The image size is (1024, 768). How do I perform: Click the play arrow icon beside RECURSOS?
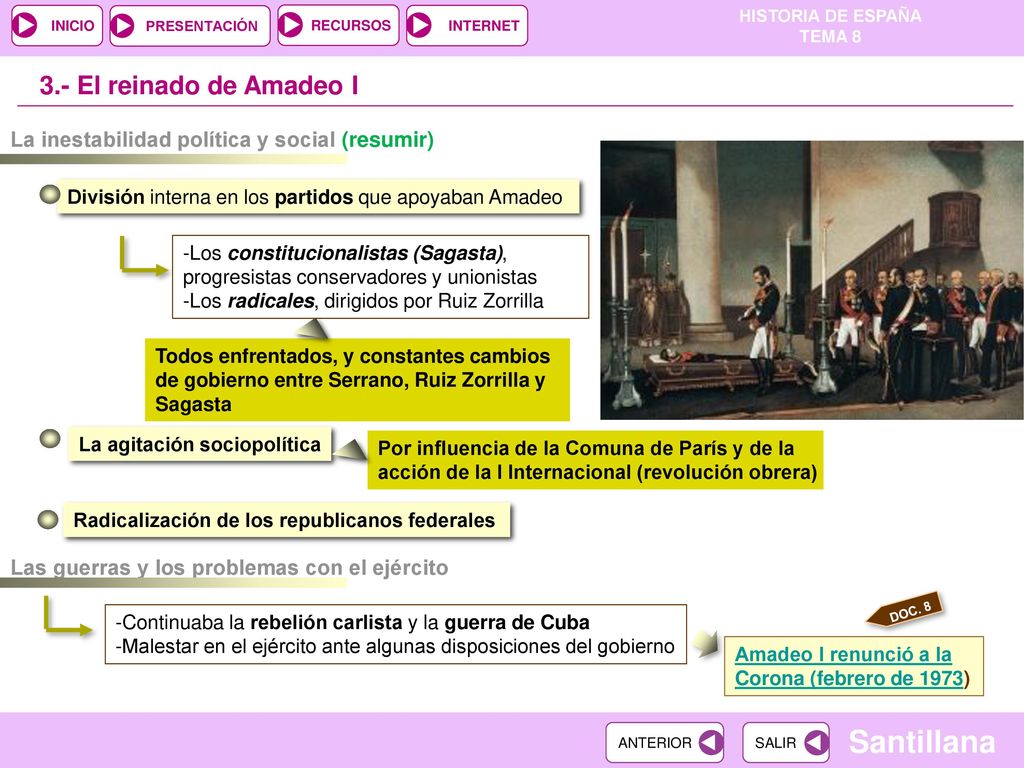click(x=291, y=25)
